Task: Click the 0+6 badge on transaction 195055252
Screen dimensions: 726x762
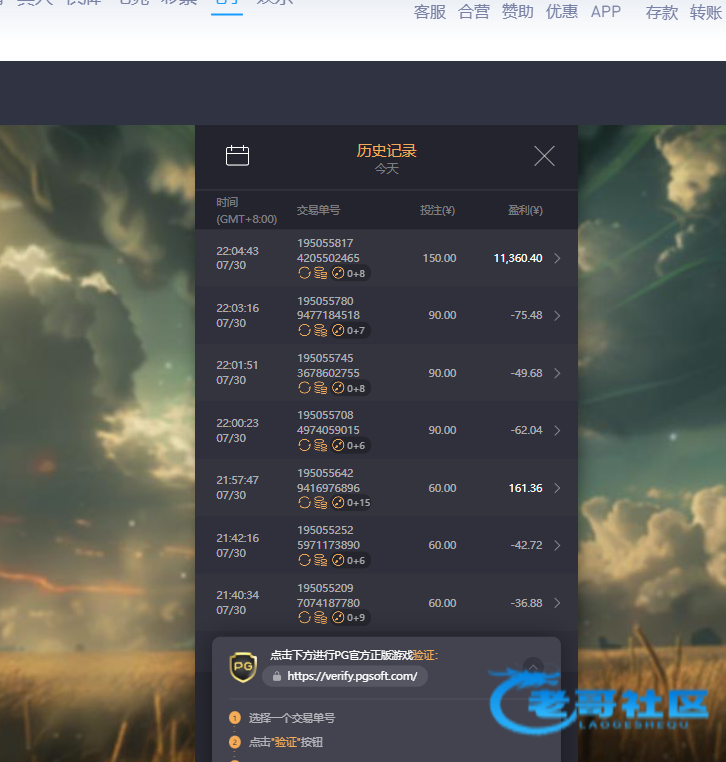Action: 350,561
